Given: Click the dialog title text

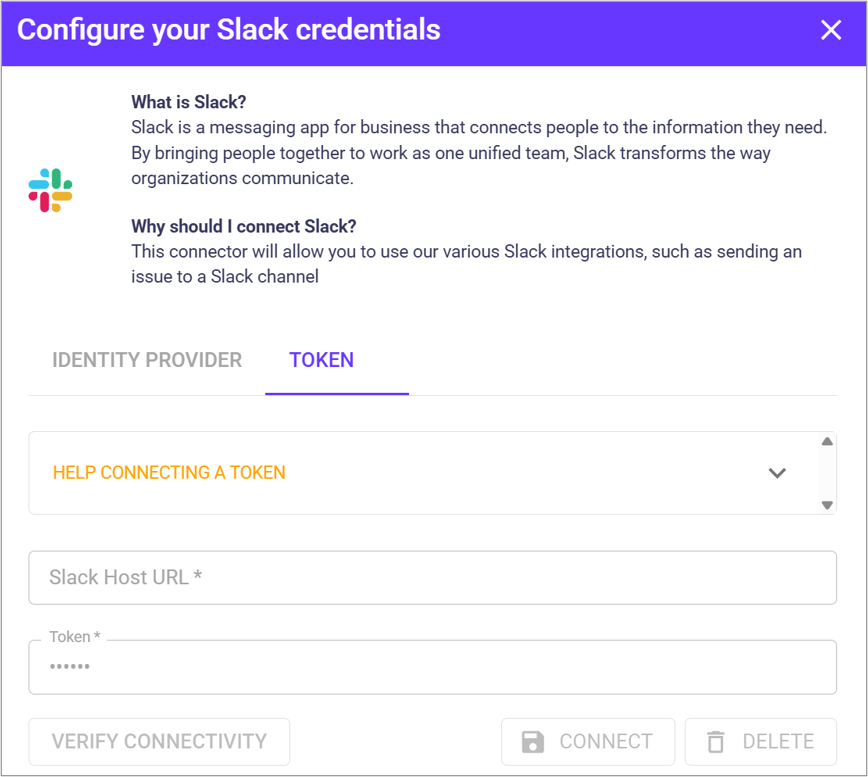Looking at the screenshot, I should pyautogui.click(x=229, y=30).
